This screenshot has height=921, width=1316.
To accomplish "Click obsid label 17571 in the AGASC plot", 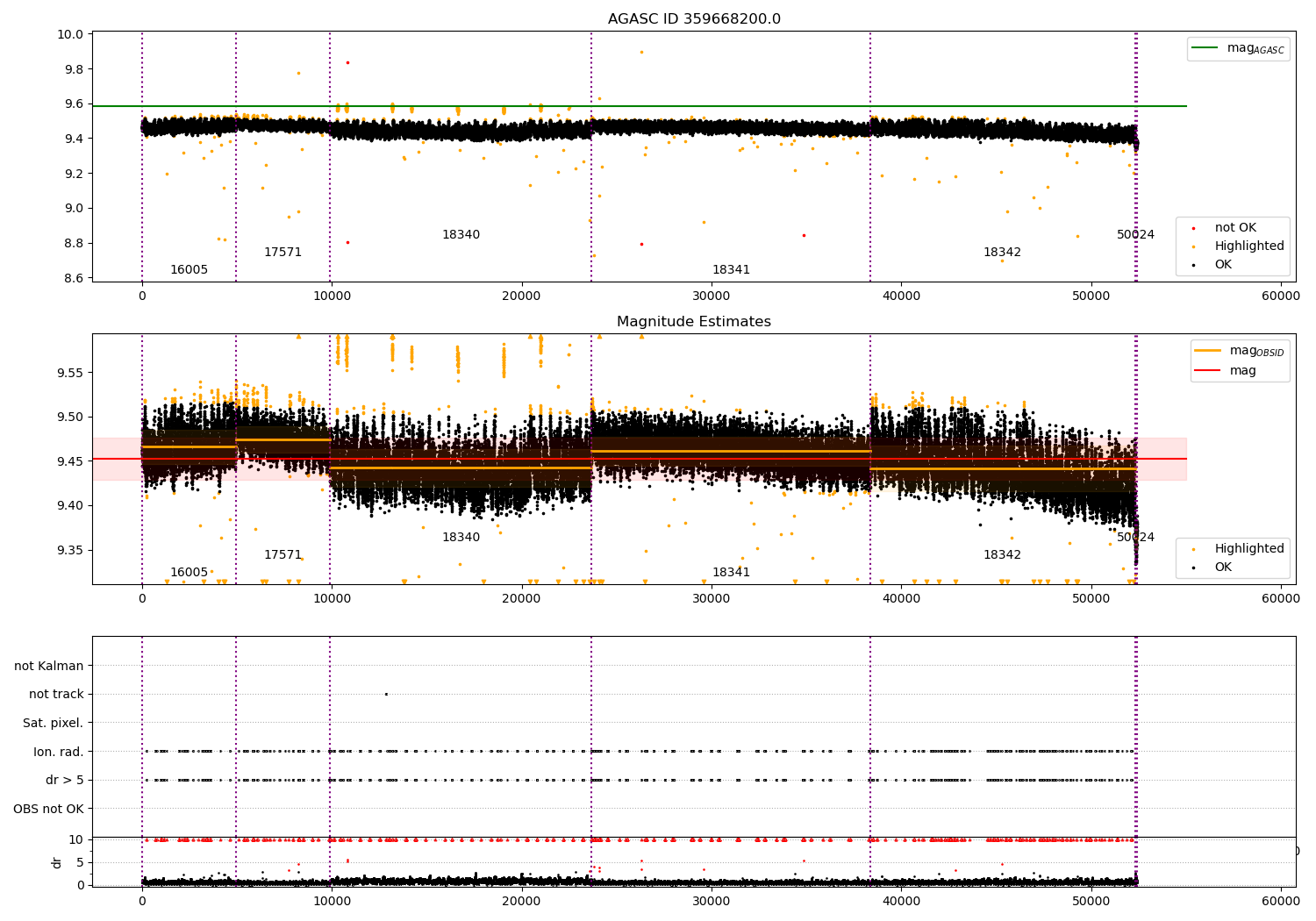I will point(283,253).
